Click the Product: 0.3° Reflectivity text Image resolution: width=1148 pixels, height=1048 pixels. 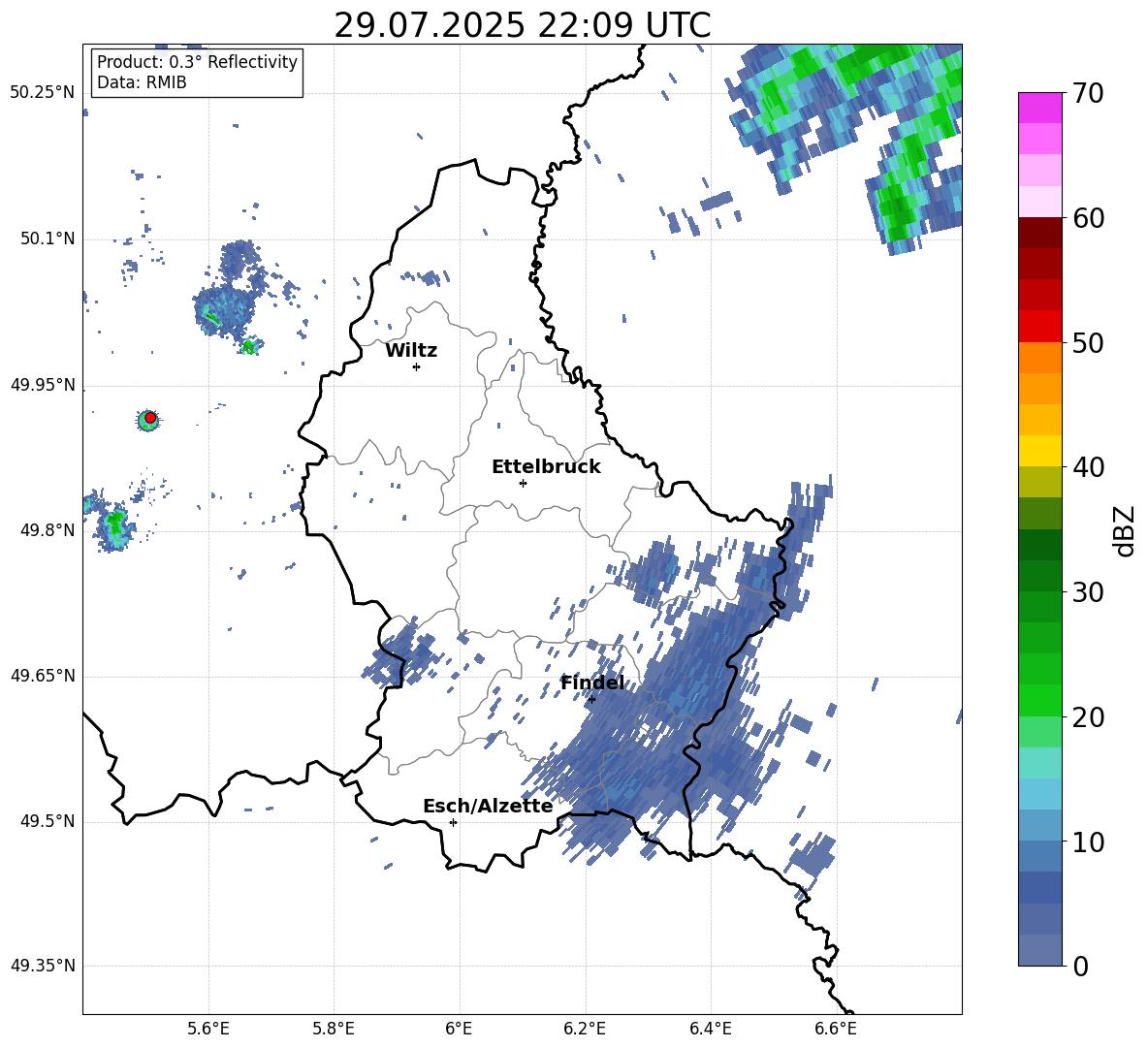(197, 62)
